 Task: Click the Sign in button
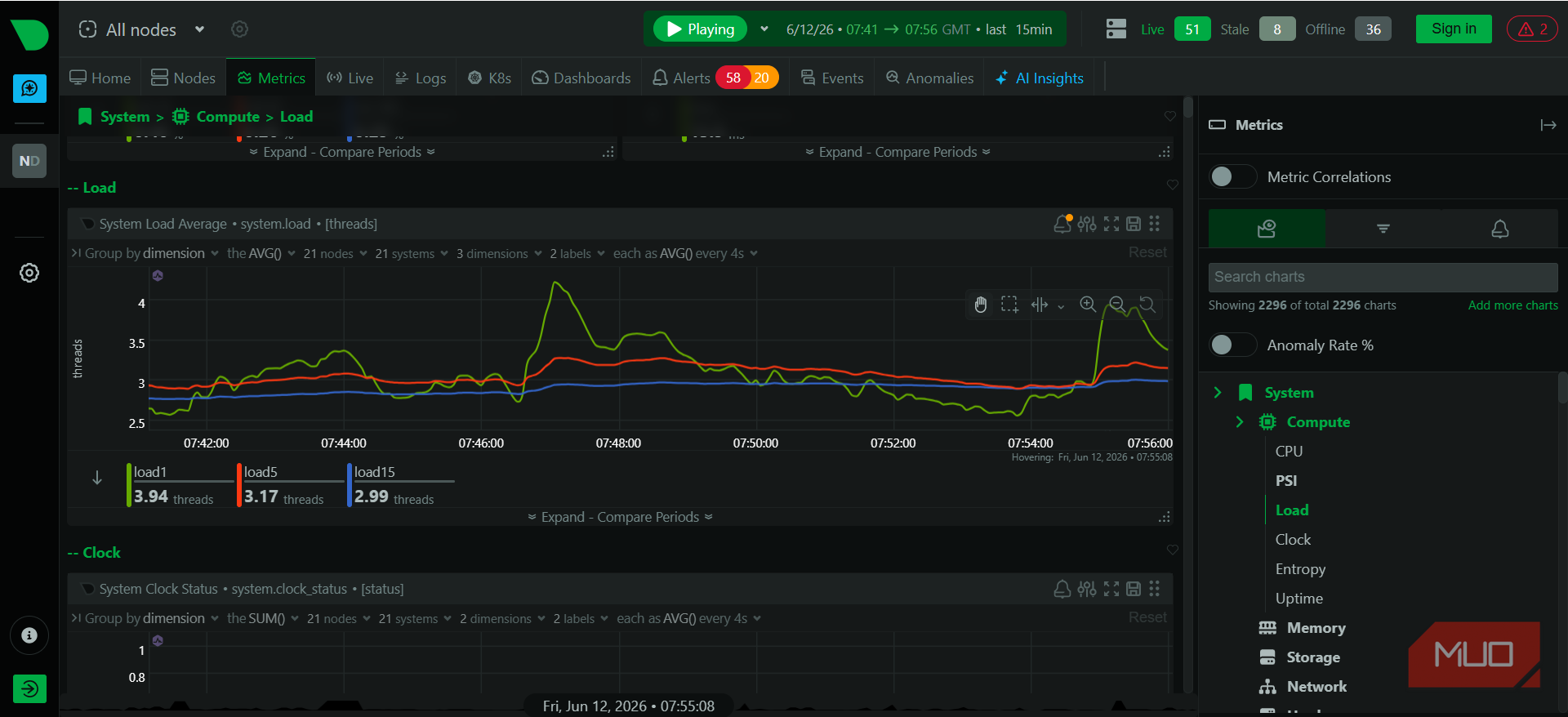(1454, 29)
